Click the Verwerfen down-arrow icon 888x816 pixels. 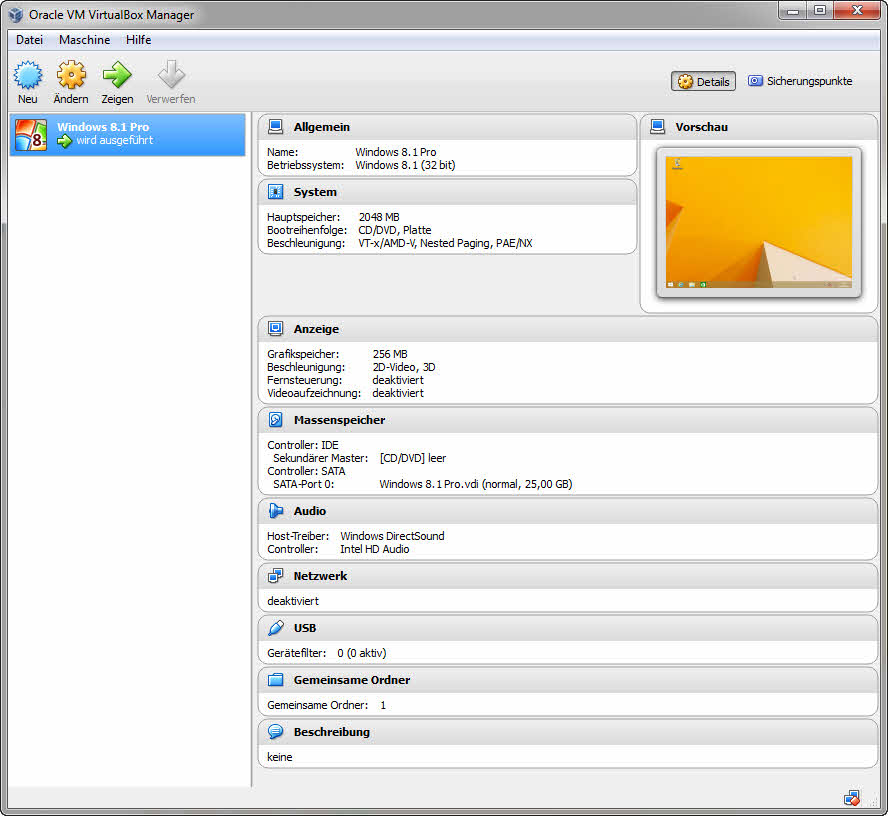tap(171, 75)
